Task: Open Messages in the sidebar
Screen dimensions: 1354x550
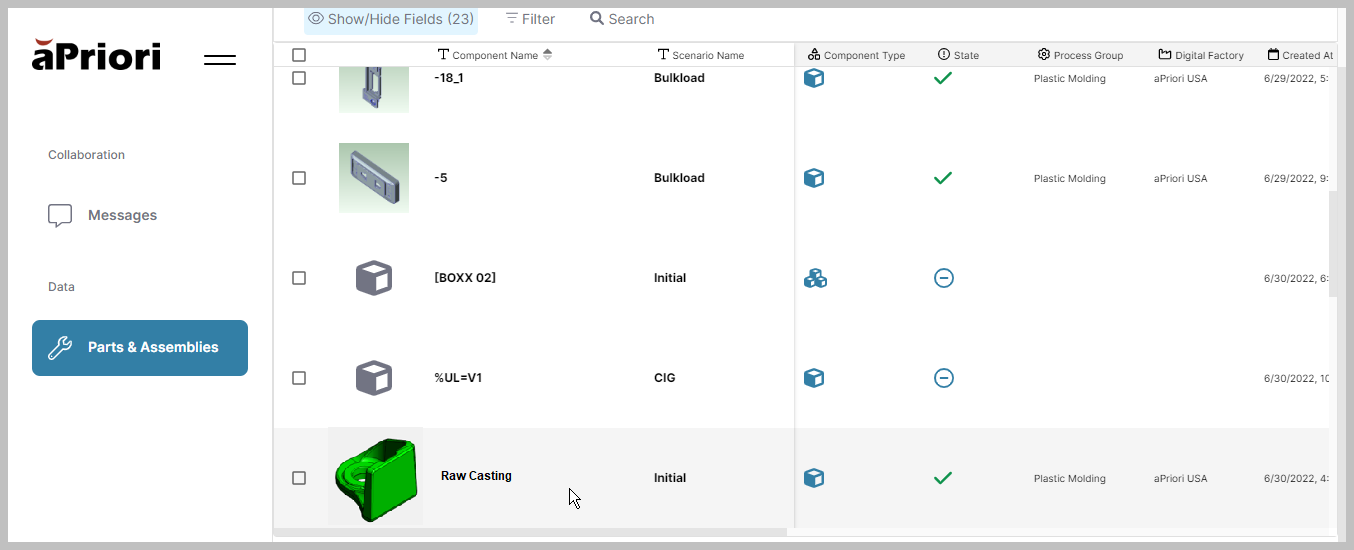Action: [x=122, y=215]
